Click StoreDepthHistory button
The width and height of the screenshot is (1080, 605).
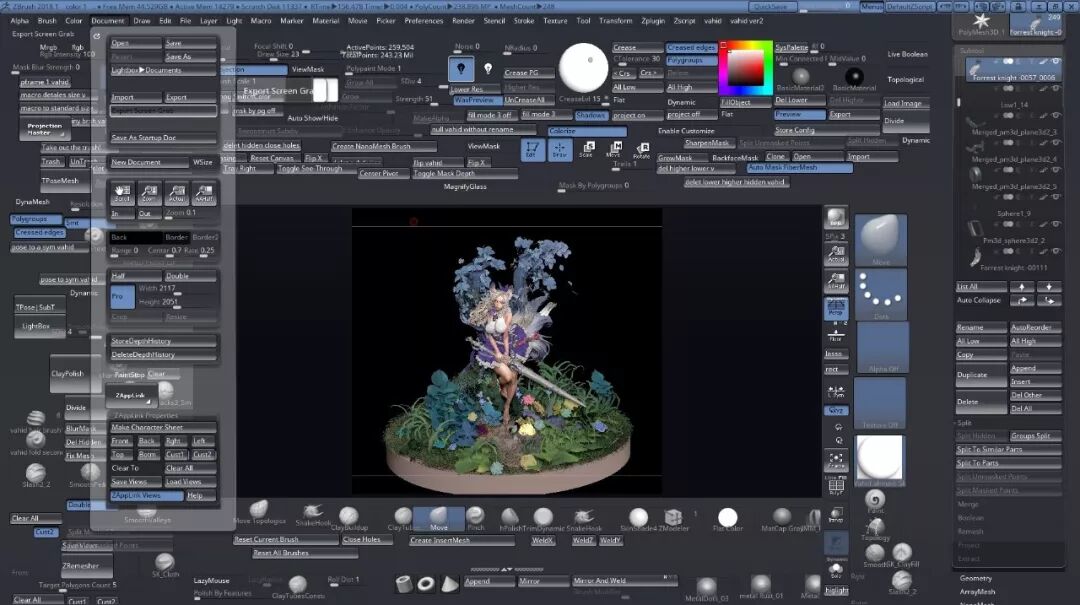point(163,341)
